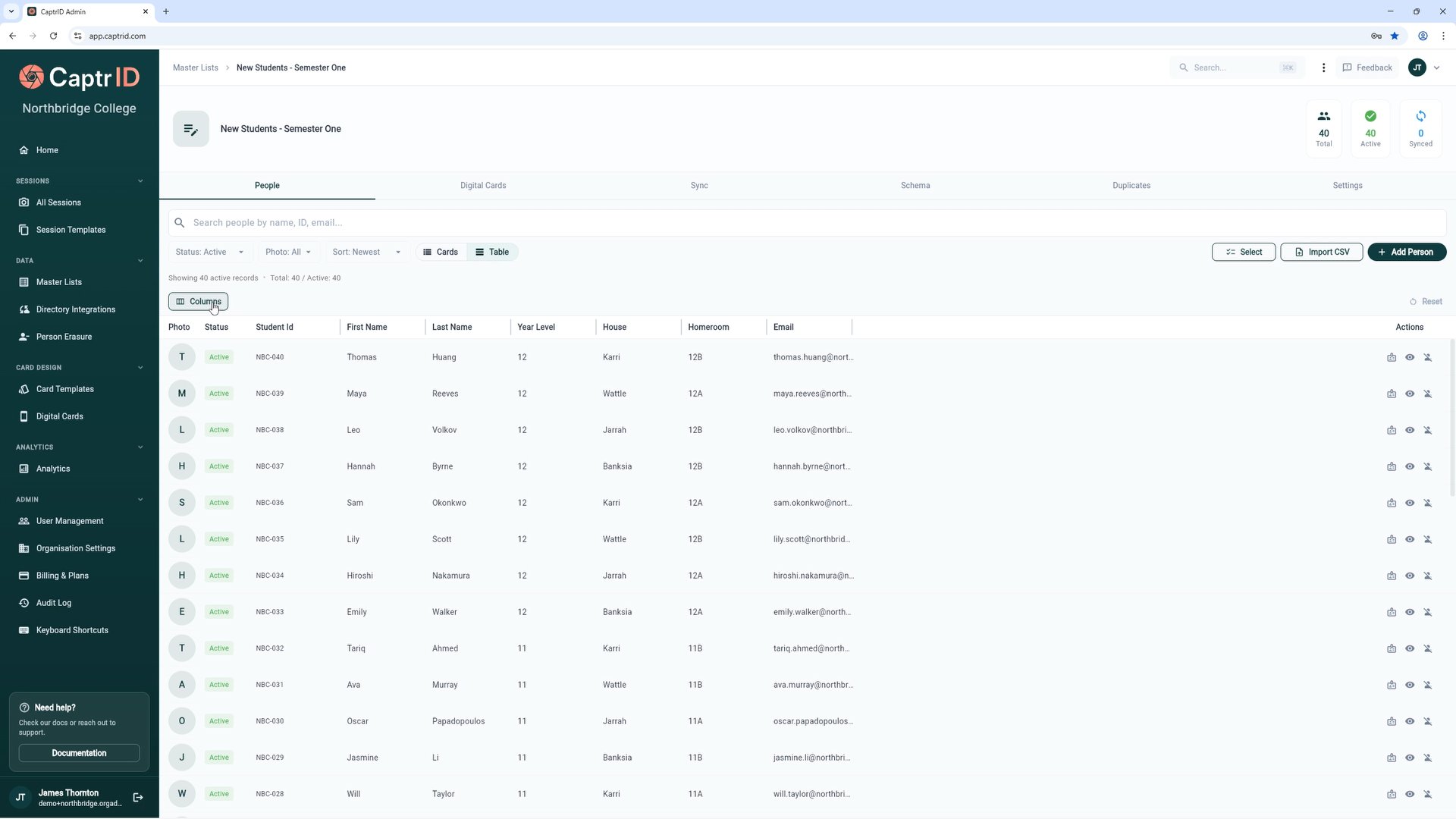The width and height of the screenshot is (1456, 819).
Task: View Tariq Ahmed with the eye icon
Action: 1409,648
